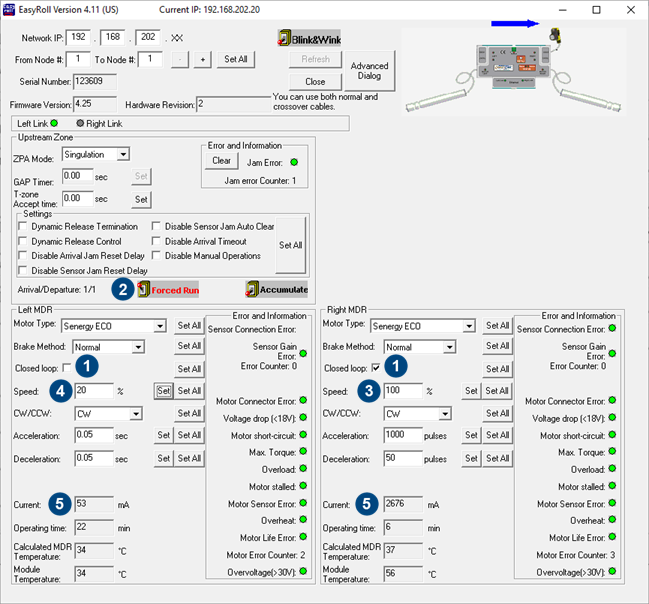Viewport: 649px width, 604px height.
Task: Click Left MDR Overload indicator
Action: coord(303,469)
